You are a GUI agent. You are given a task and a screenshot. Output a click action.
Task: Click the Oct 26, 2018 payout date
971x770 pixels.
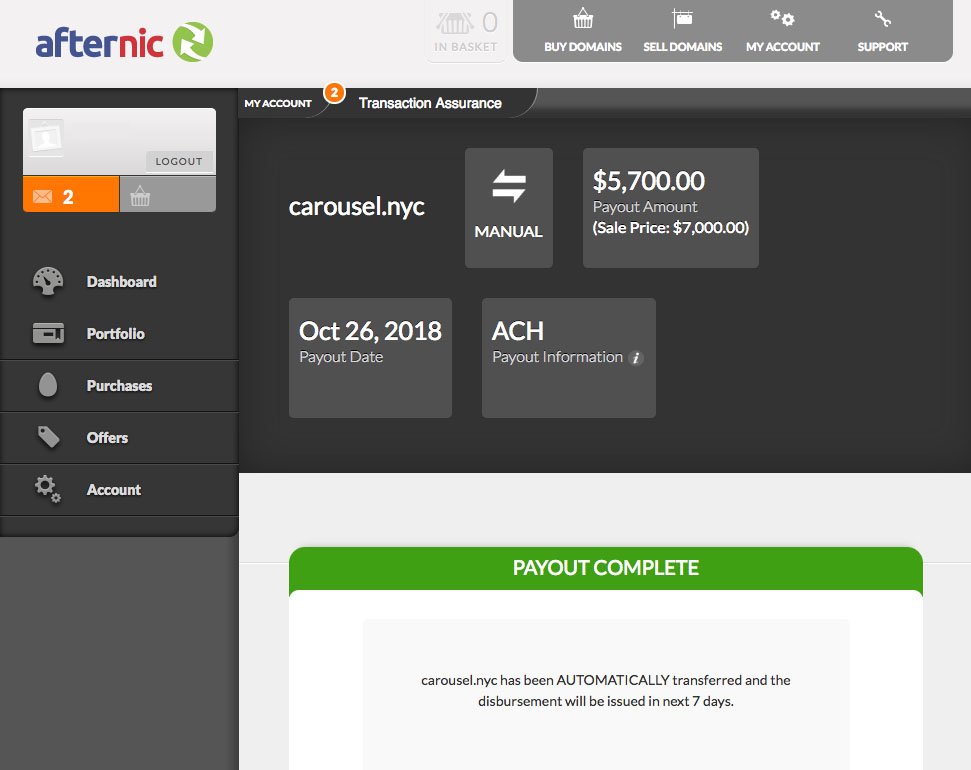pos(370,331)
